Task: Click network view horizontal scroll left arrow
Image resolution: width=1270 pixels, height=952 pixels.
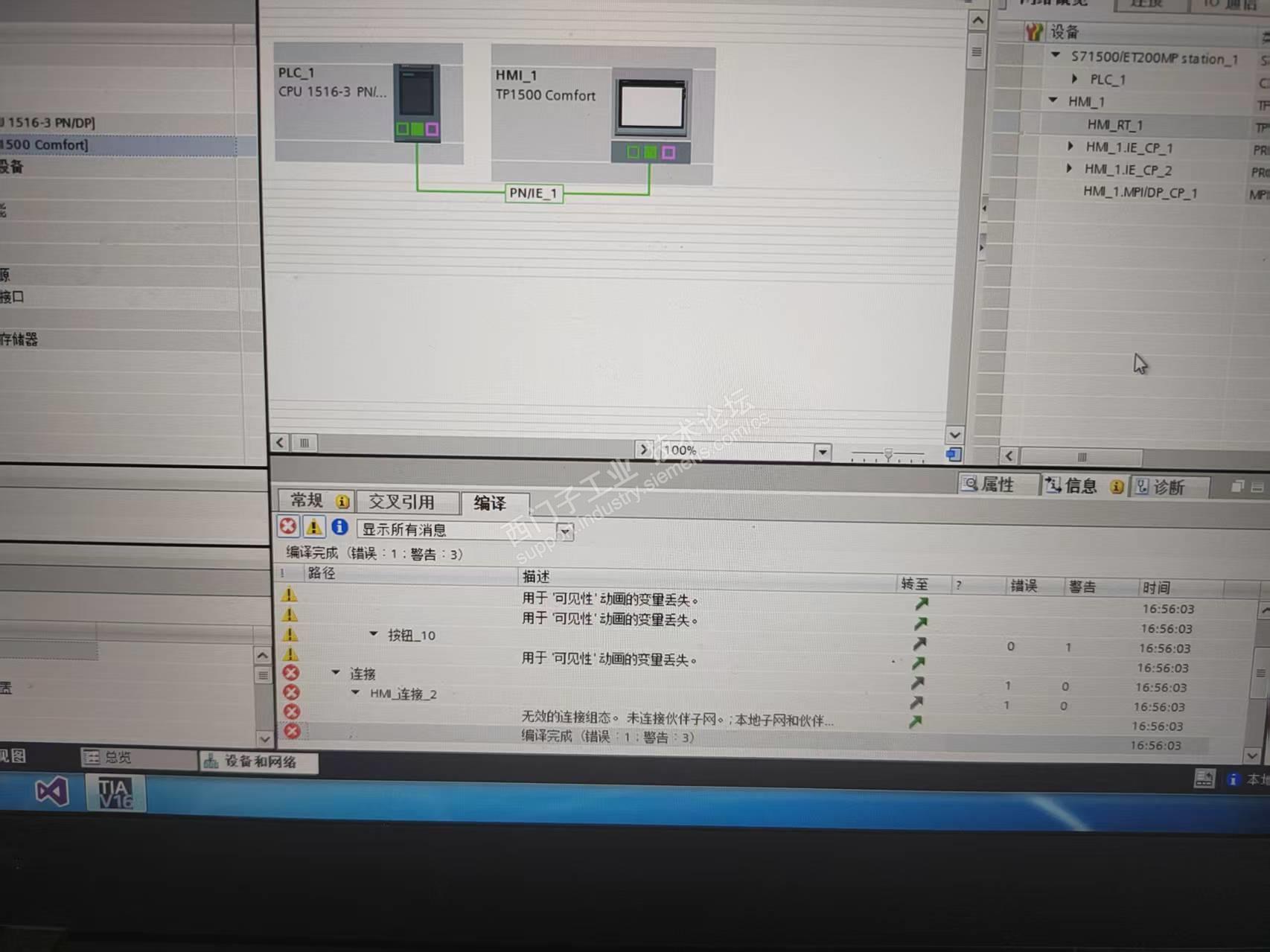Action: 280,443
